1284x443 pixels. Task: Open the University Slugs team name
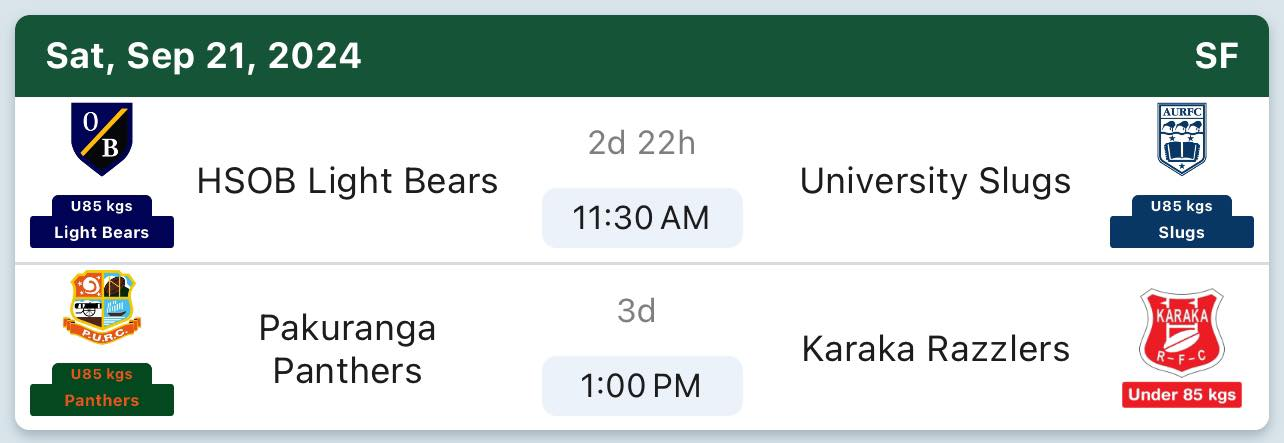[x=935, y=181]
